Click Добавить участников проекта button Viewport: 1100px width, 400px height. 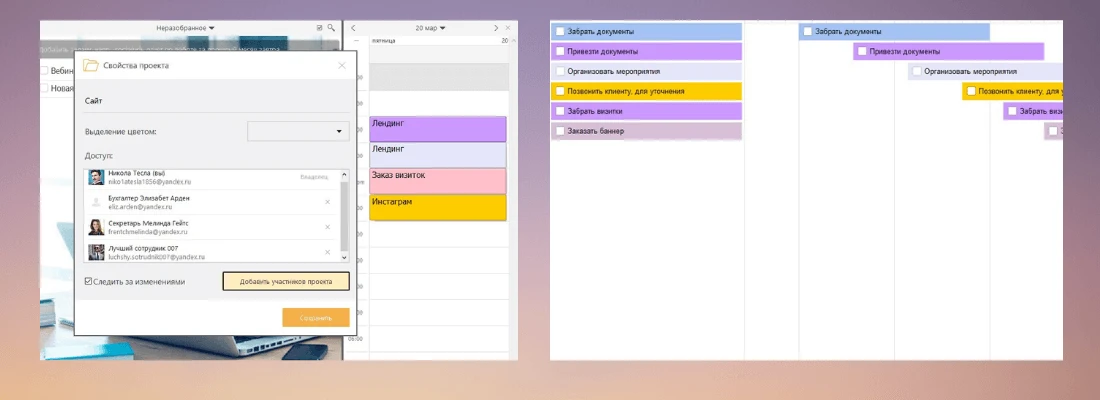[x=285, y=282]
